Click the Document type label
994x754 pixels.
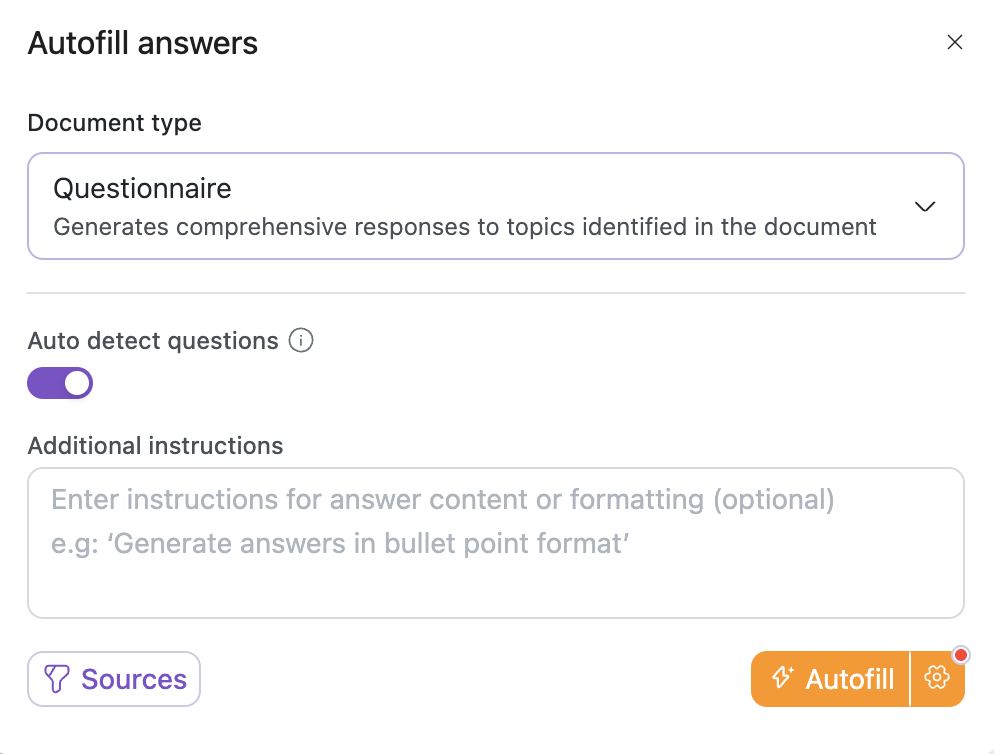click(x=114, y=123)
